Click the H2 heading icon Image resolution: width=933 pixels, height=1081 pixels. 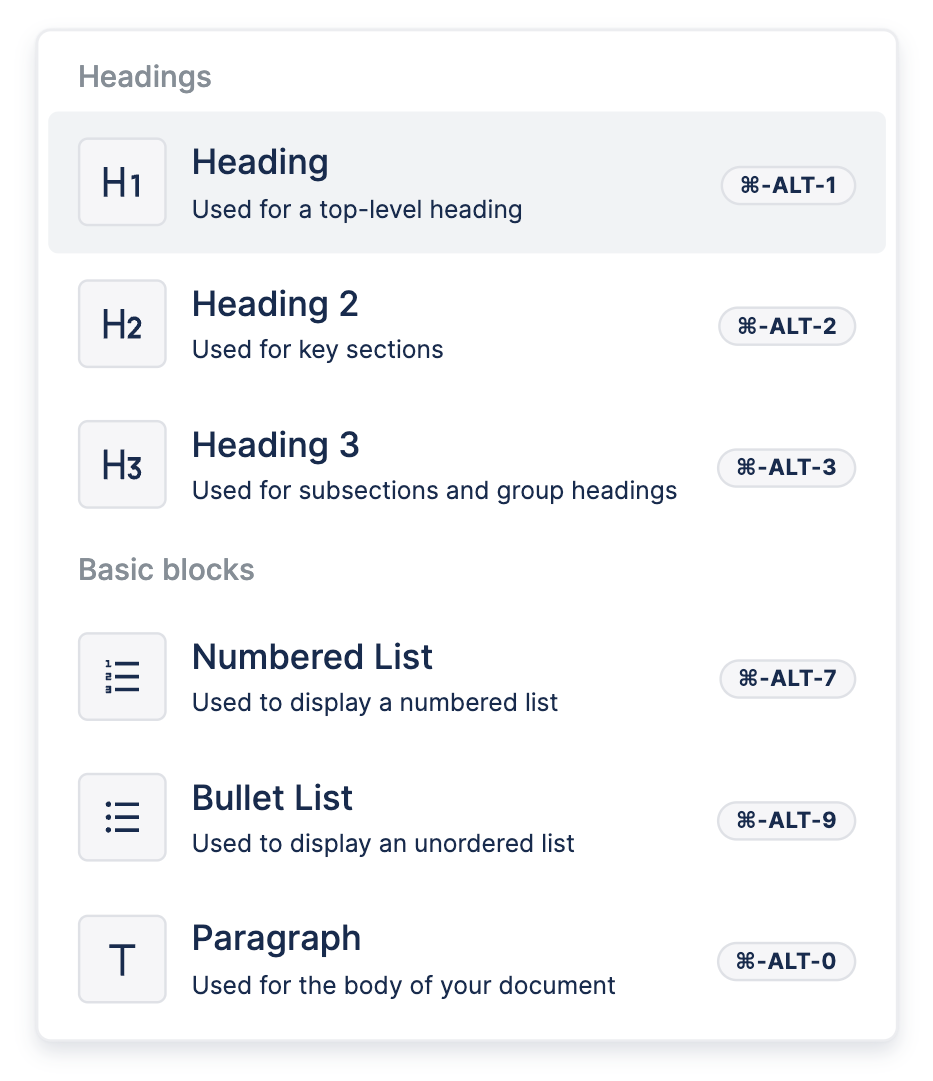122,323
